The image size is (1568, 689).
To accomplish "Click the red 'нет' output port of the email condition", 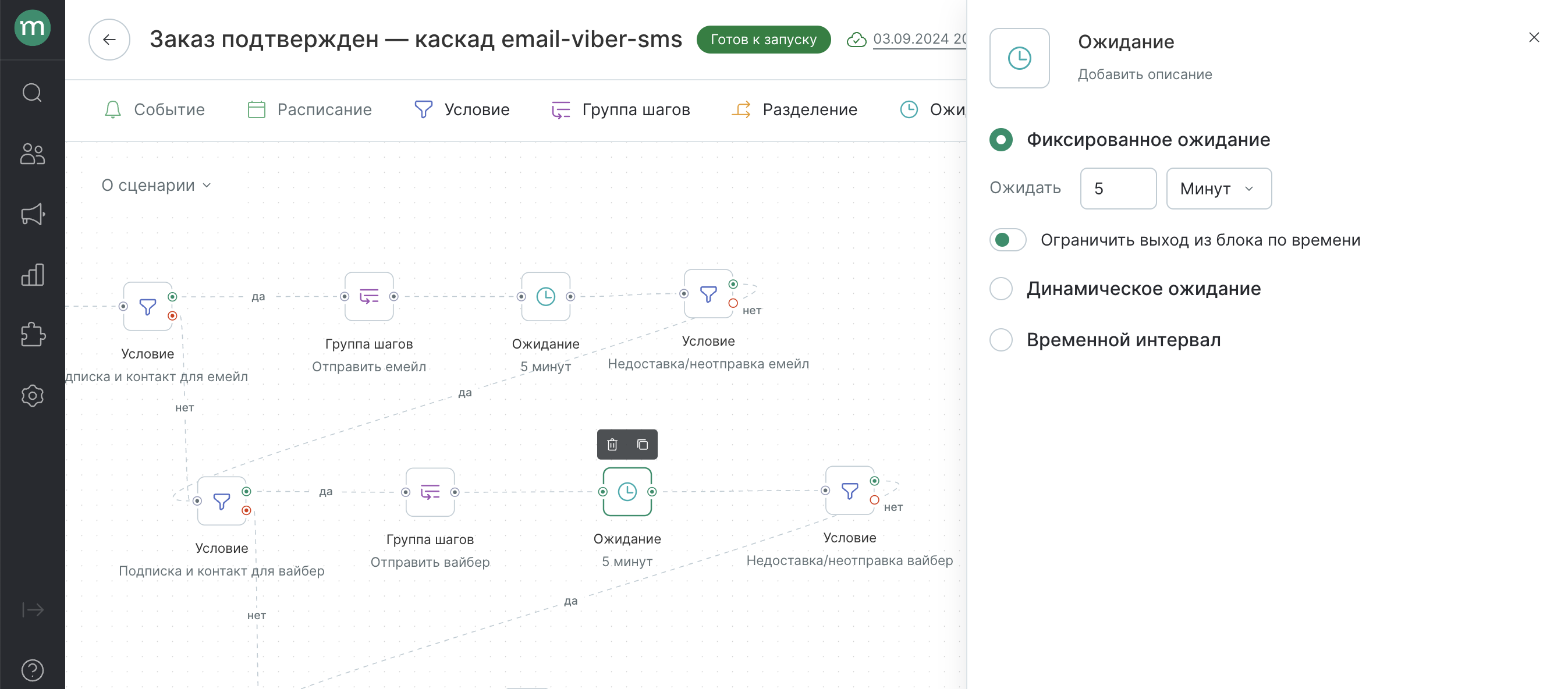I will click(172, 315).
